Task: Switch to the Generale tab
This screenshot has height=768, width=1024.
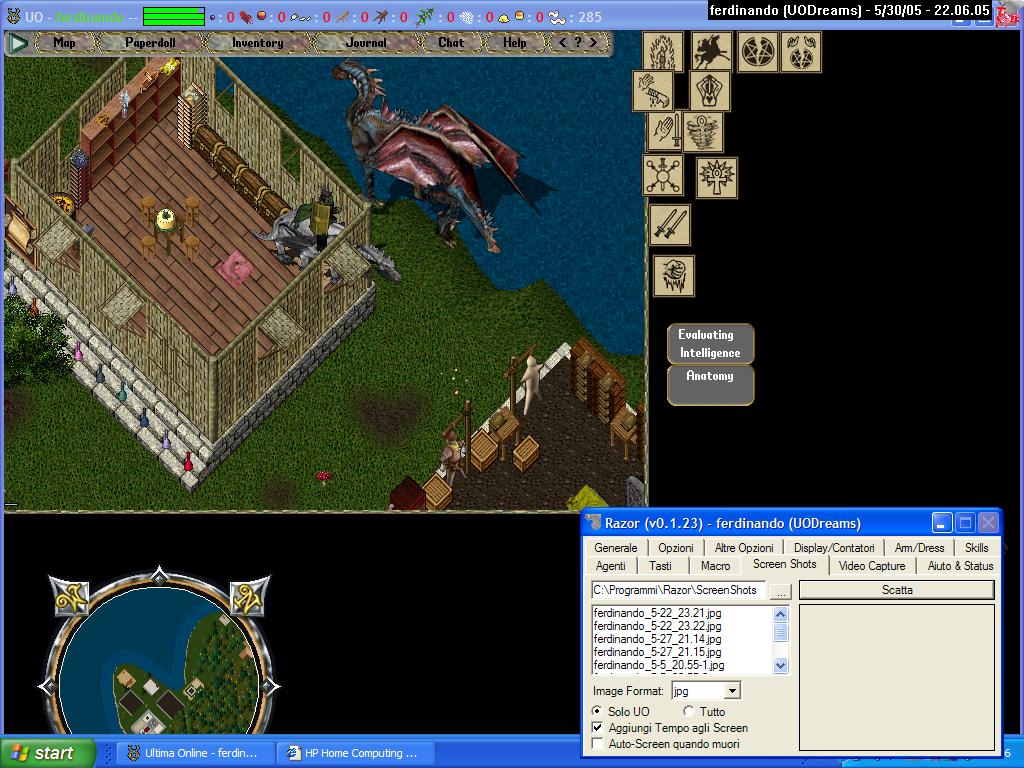Action: coord(615,547)
